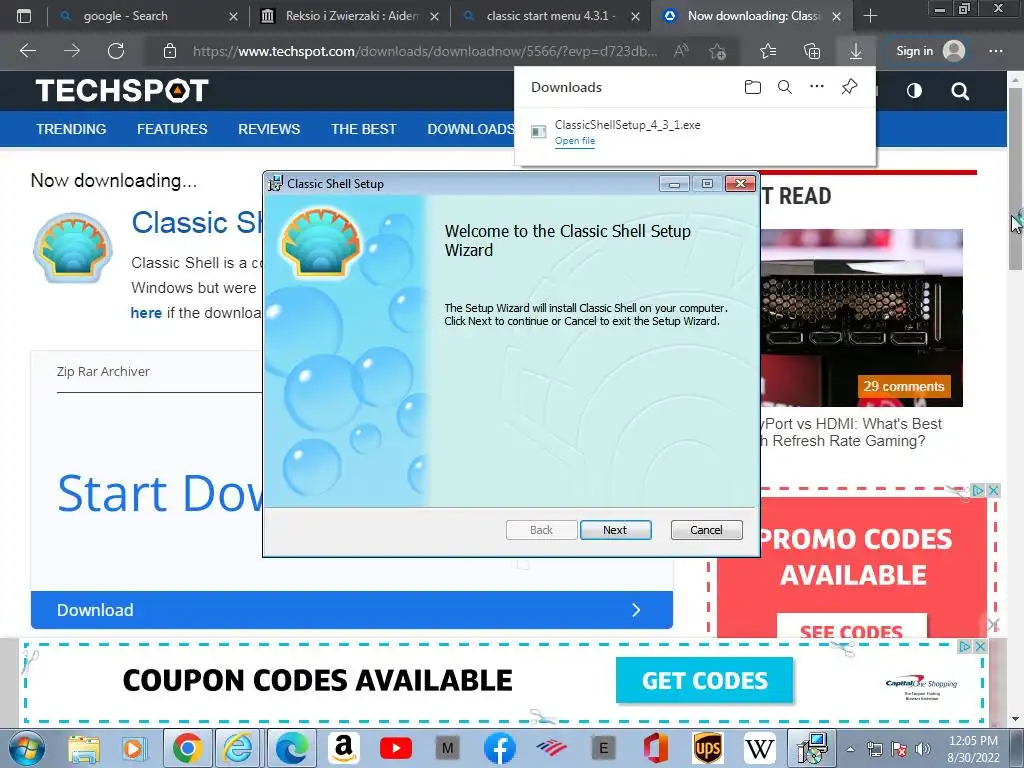Search downloads with magnifier icon
This screenshot has width=1024, height=768.
point(784,87)
